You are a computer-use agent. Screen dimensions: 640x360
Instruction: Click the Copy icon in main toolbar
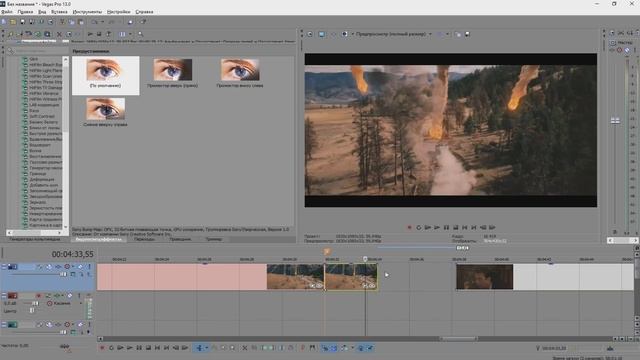(71, 22)
